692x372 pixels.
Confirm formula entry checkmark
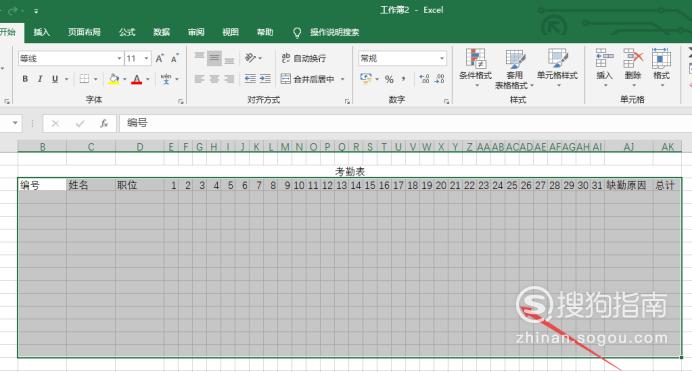[x=79, y=124]
